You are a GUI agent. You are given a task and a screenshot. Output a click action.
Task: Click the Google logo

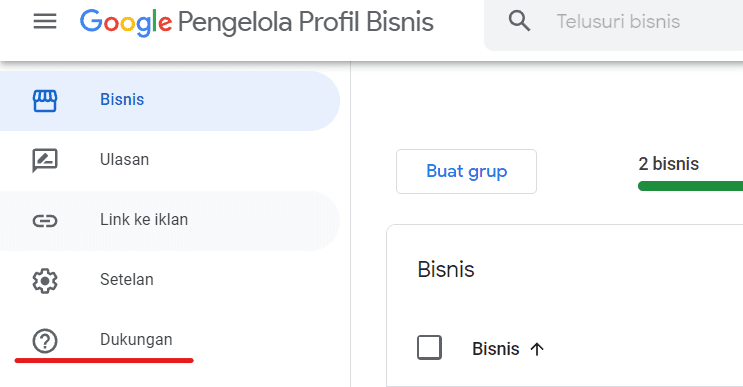126,22
